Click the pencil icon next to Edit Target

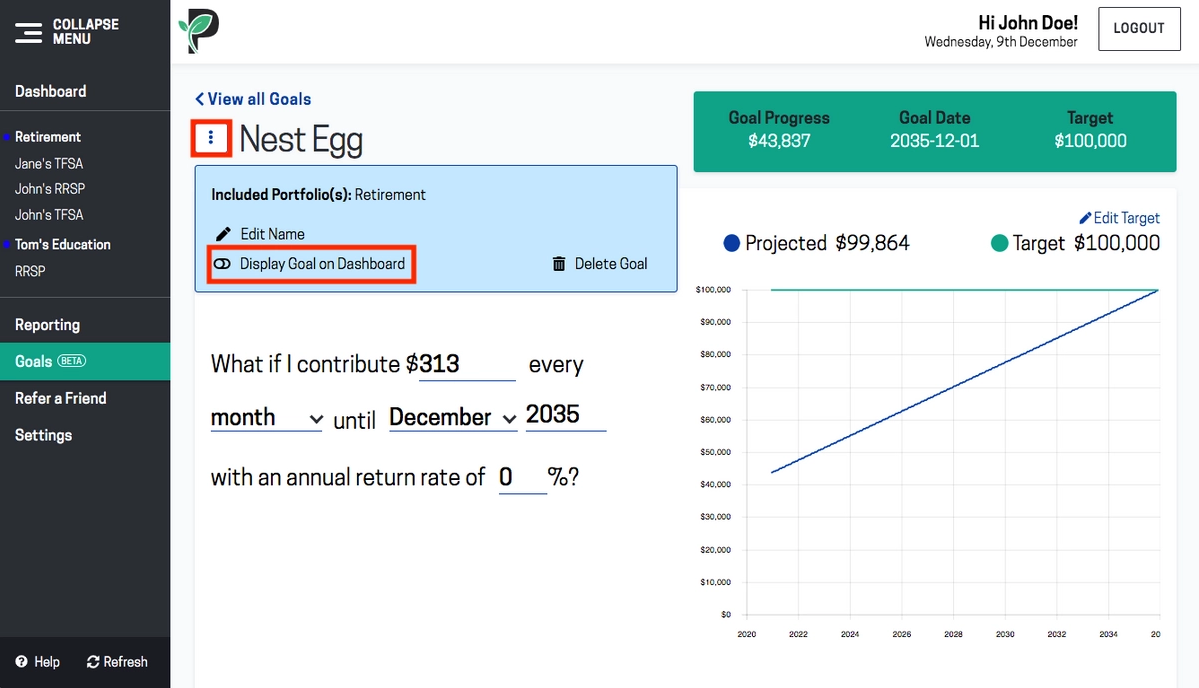pos(1085,218)
